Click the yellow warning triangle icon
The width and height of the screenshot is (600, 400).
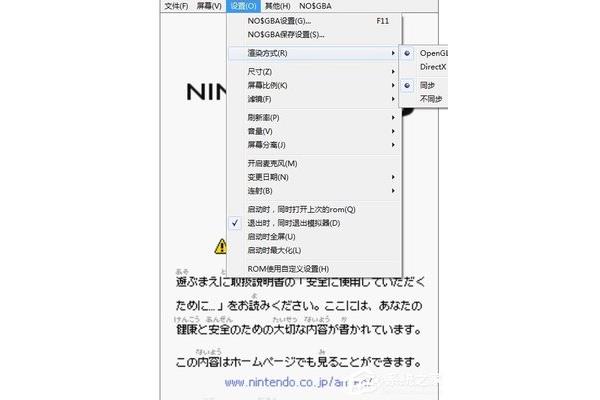point(221,247)
